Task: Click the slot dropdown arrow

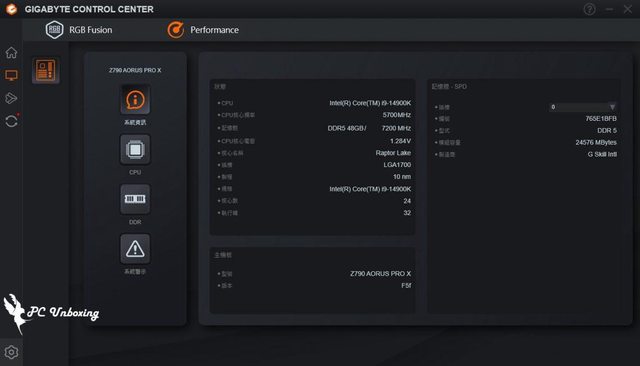Action: 612,107
